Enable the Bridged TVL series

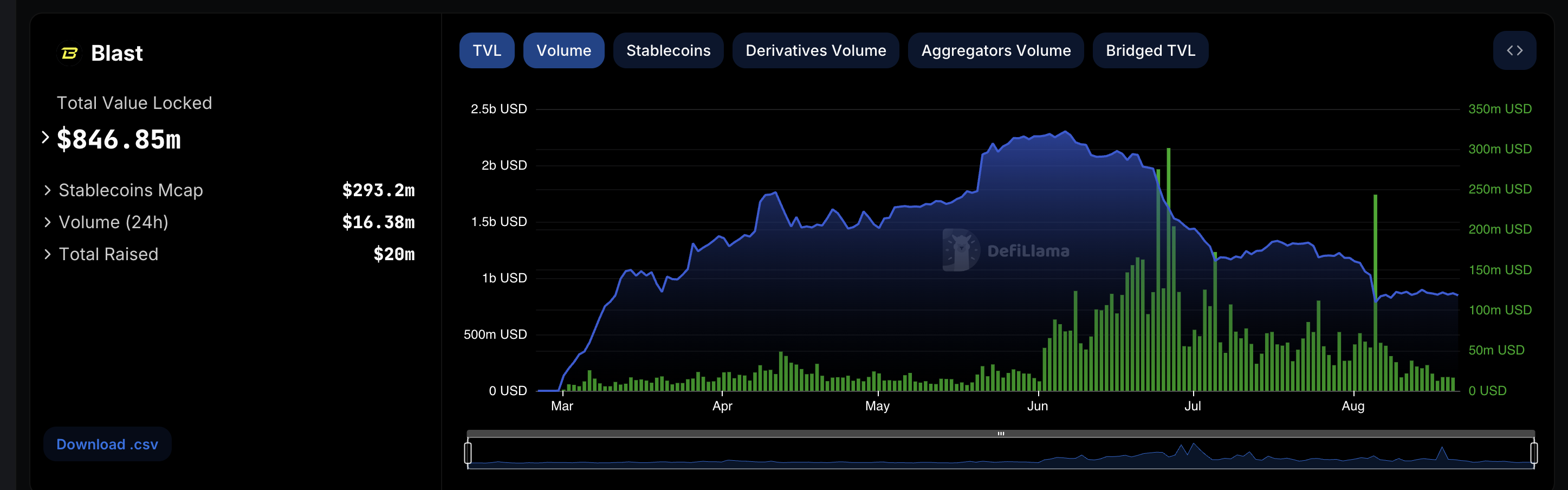click(x=1150, y=50)
